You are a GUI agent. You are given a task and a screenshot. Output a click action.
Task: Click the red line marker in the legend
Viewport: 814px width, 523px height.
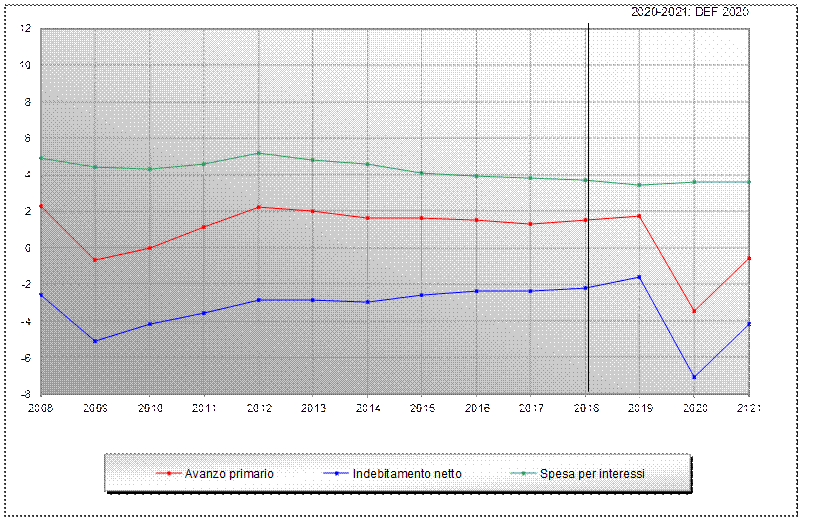[x=169, y=473]
